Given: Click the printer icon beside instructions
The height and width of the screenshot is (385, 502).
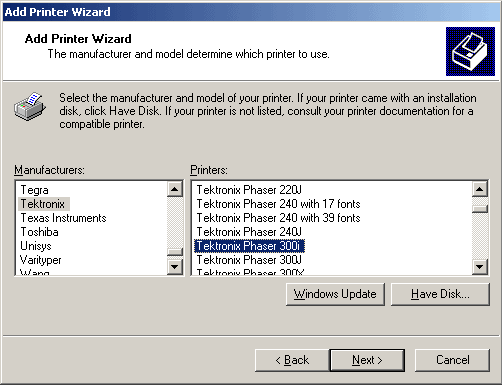Looking at the screenshot, I should click(x=30, y=106).
